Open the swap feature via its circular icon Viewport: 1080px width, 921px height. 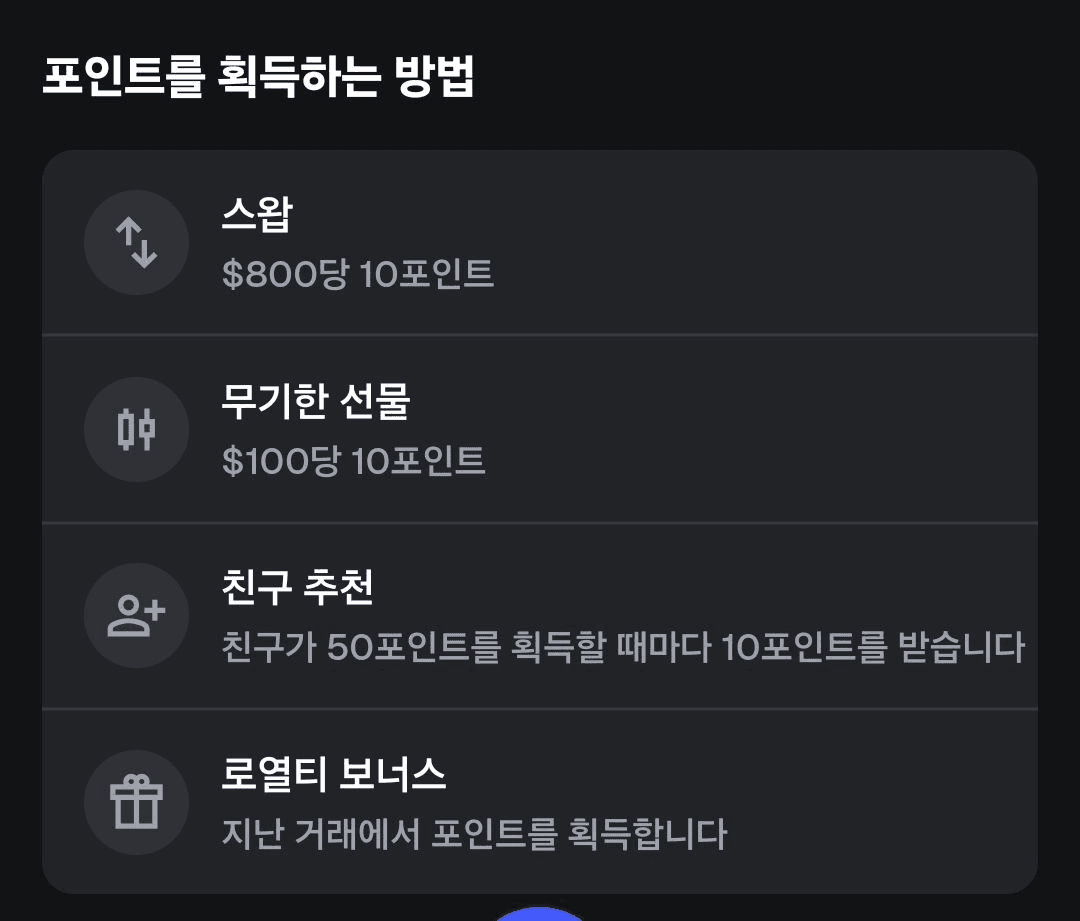tap(136, 242)
